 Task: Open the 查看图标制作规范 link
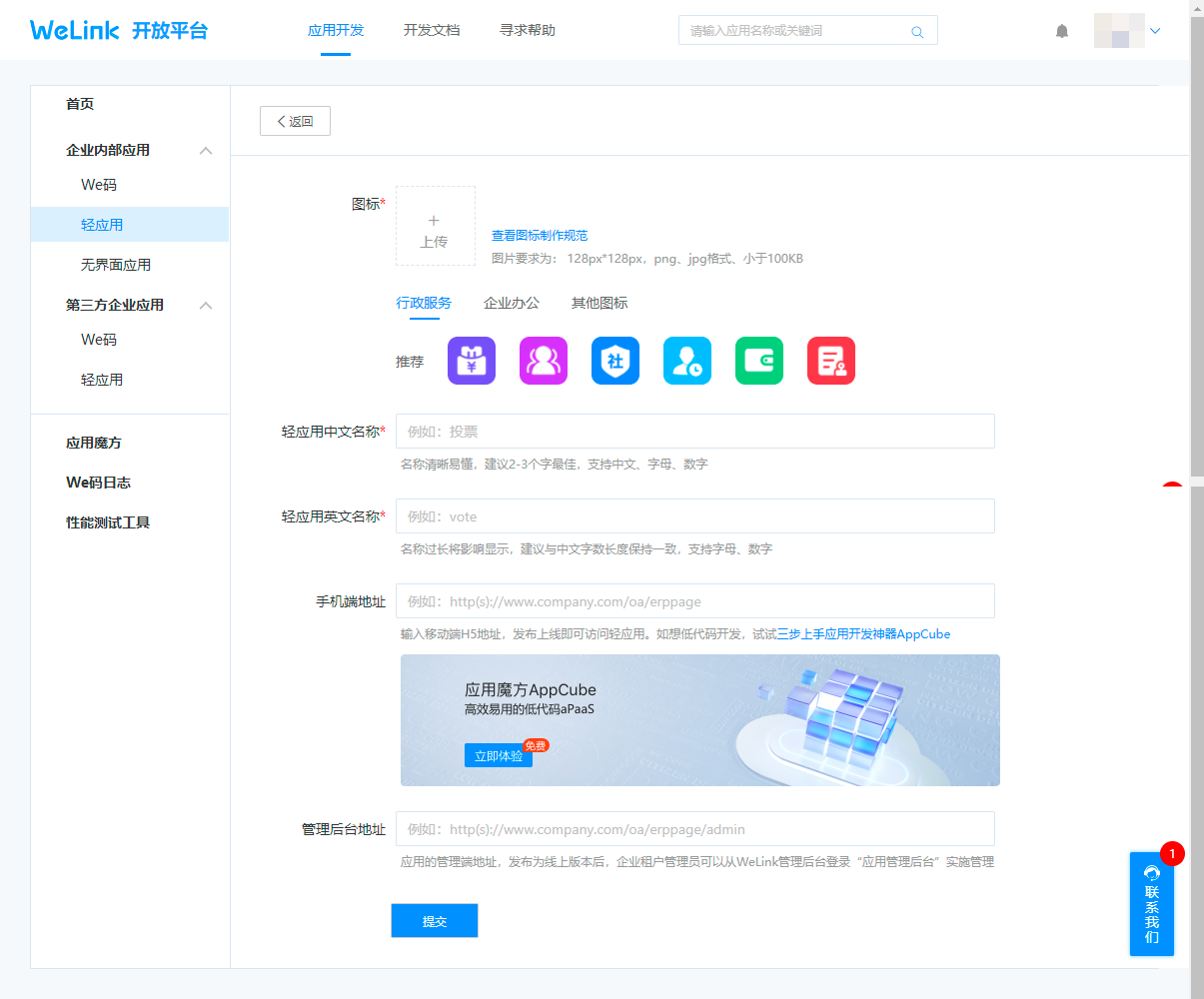point(540,236)
